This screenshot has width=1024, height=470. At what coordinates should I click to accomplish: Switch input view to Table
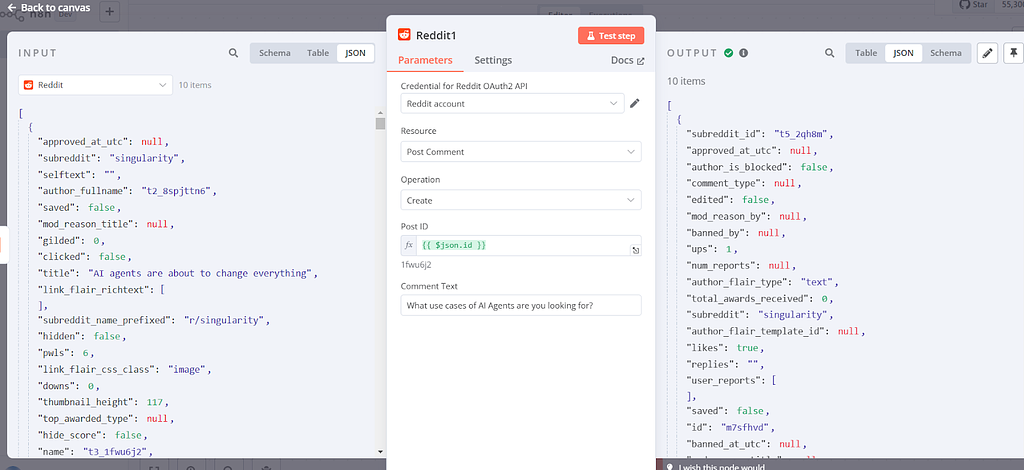click(x=317, y=53)
